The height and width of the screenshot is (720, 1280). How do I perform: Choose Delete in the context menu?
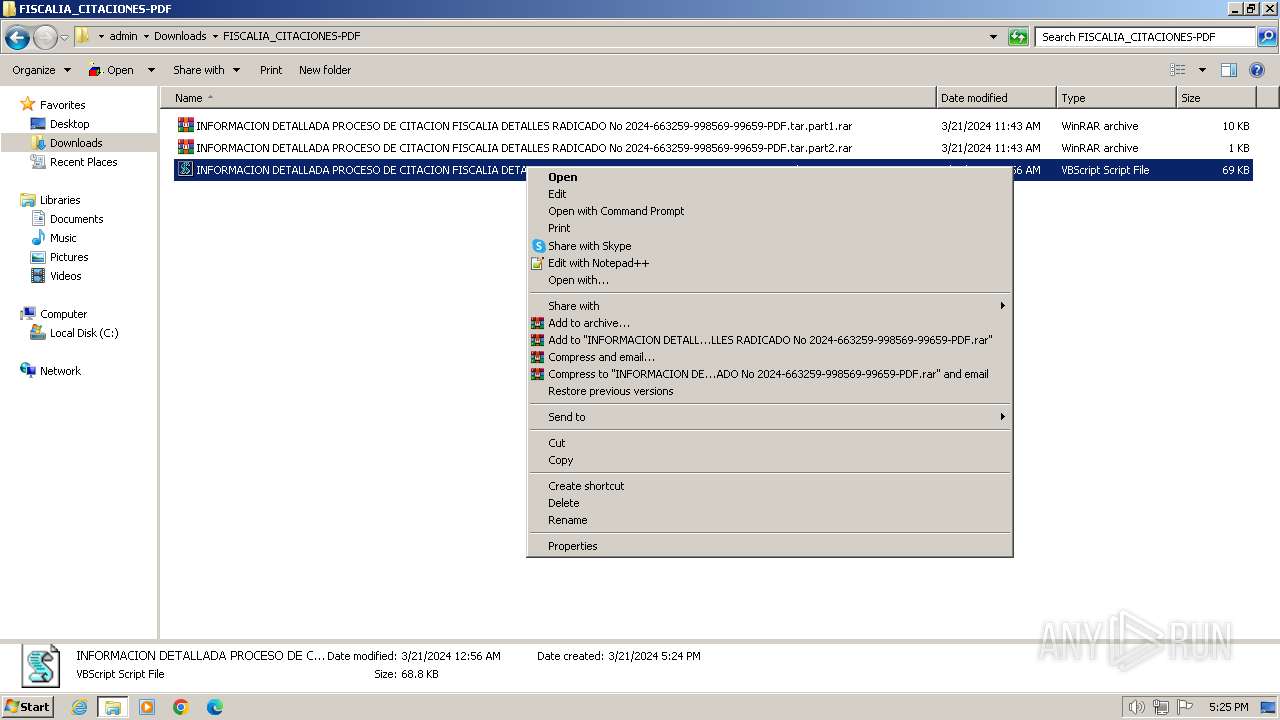pyautogui.click(x=770, y=503)
